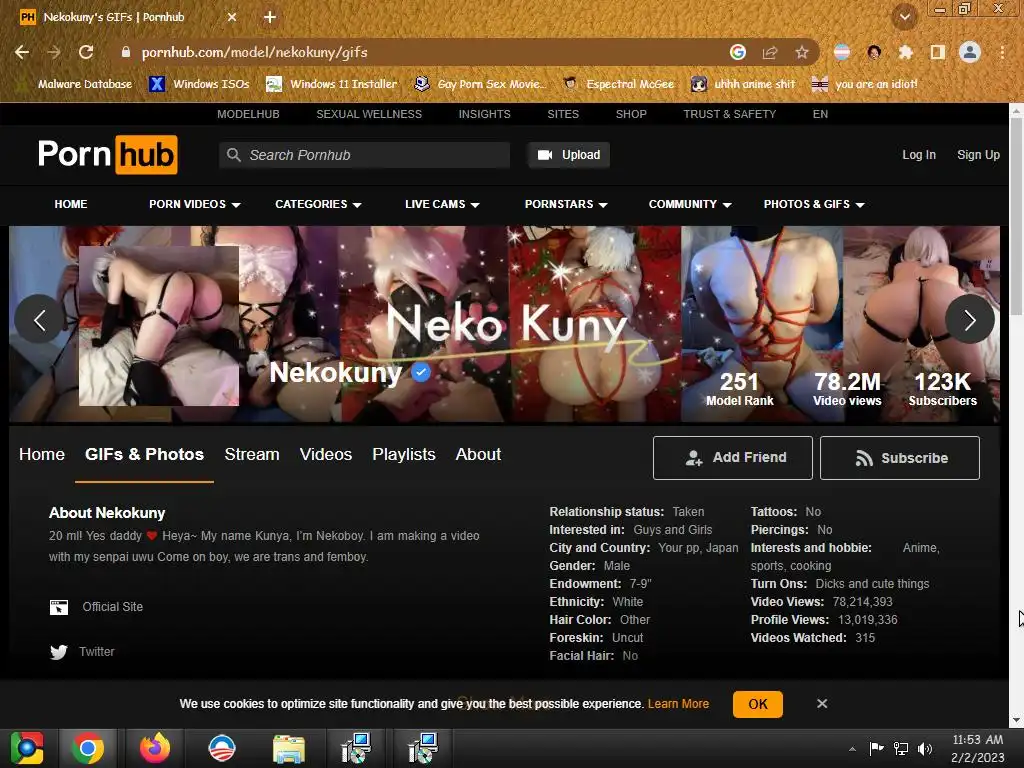
Task: Click the previous banner arrow
Action: tap(39, 319)
